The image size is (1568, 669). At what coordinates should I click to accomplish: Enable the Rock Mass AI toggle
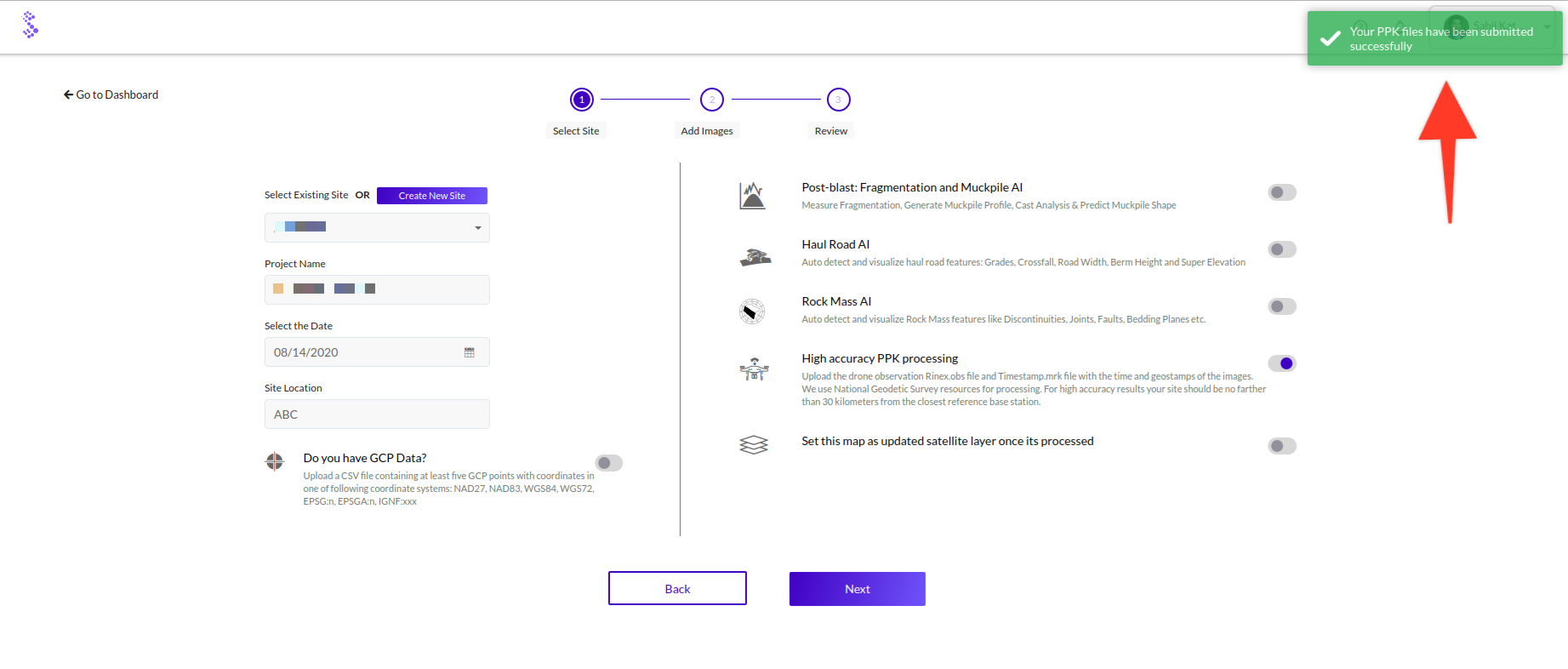coord(1281,306)
